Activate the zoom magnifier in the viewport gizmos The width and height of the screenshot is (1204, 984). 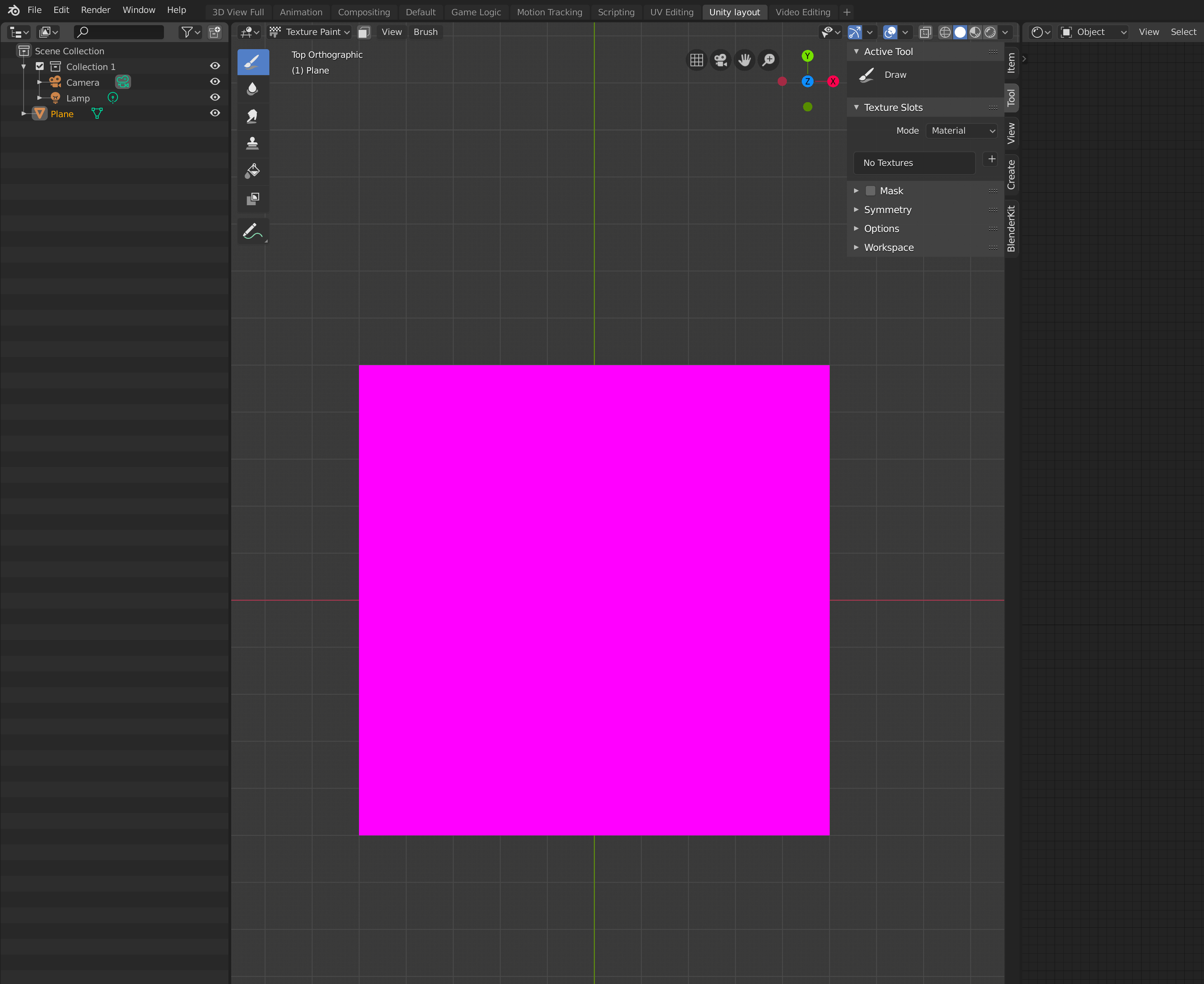click(769, 60)
